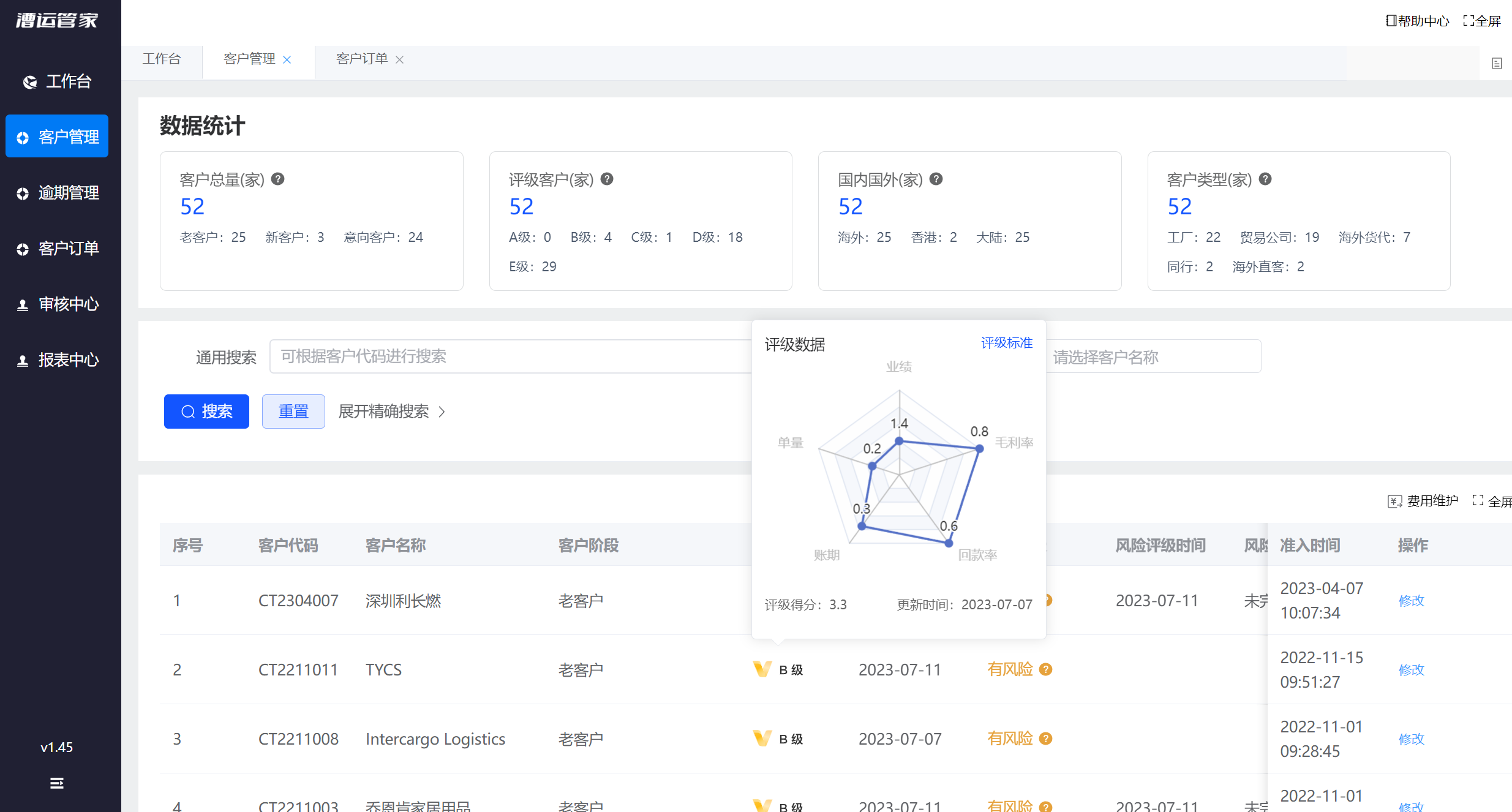Image resolution: width=1512 pixels, height=812 pixels.
Task: Click version label v1.45
Action: pos(56,747)
